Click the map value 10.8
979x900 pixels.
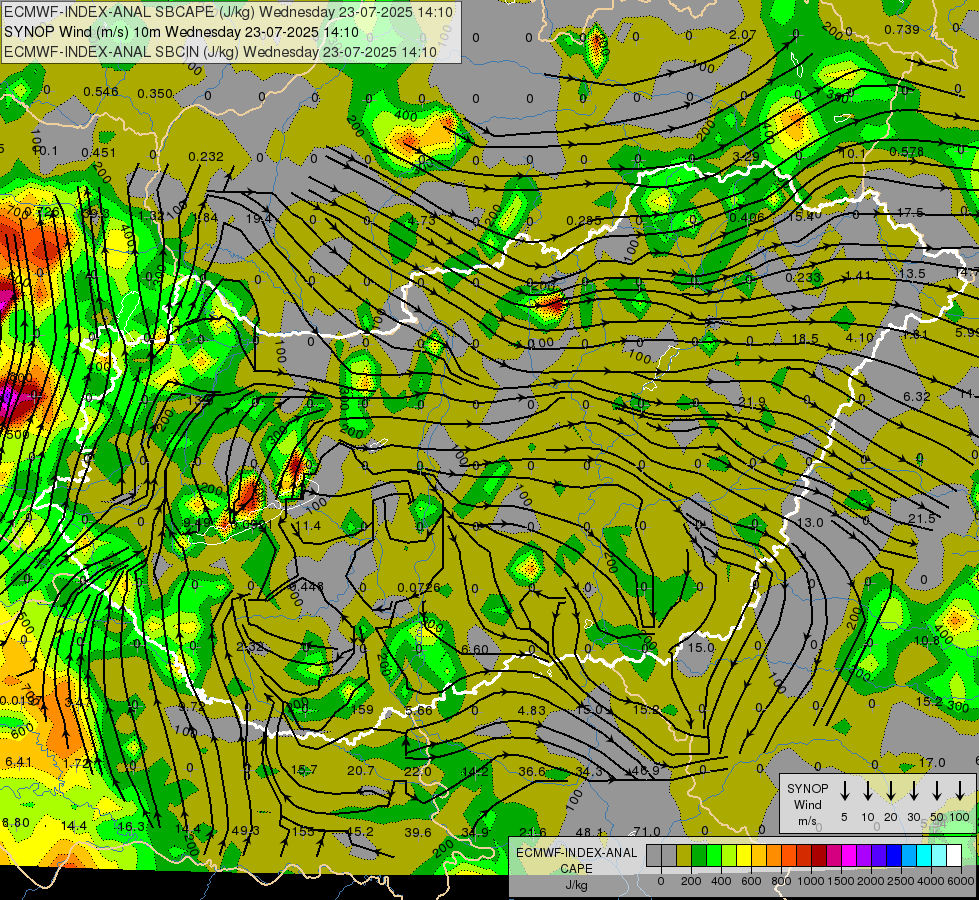click(927, 641)
